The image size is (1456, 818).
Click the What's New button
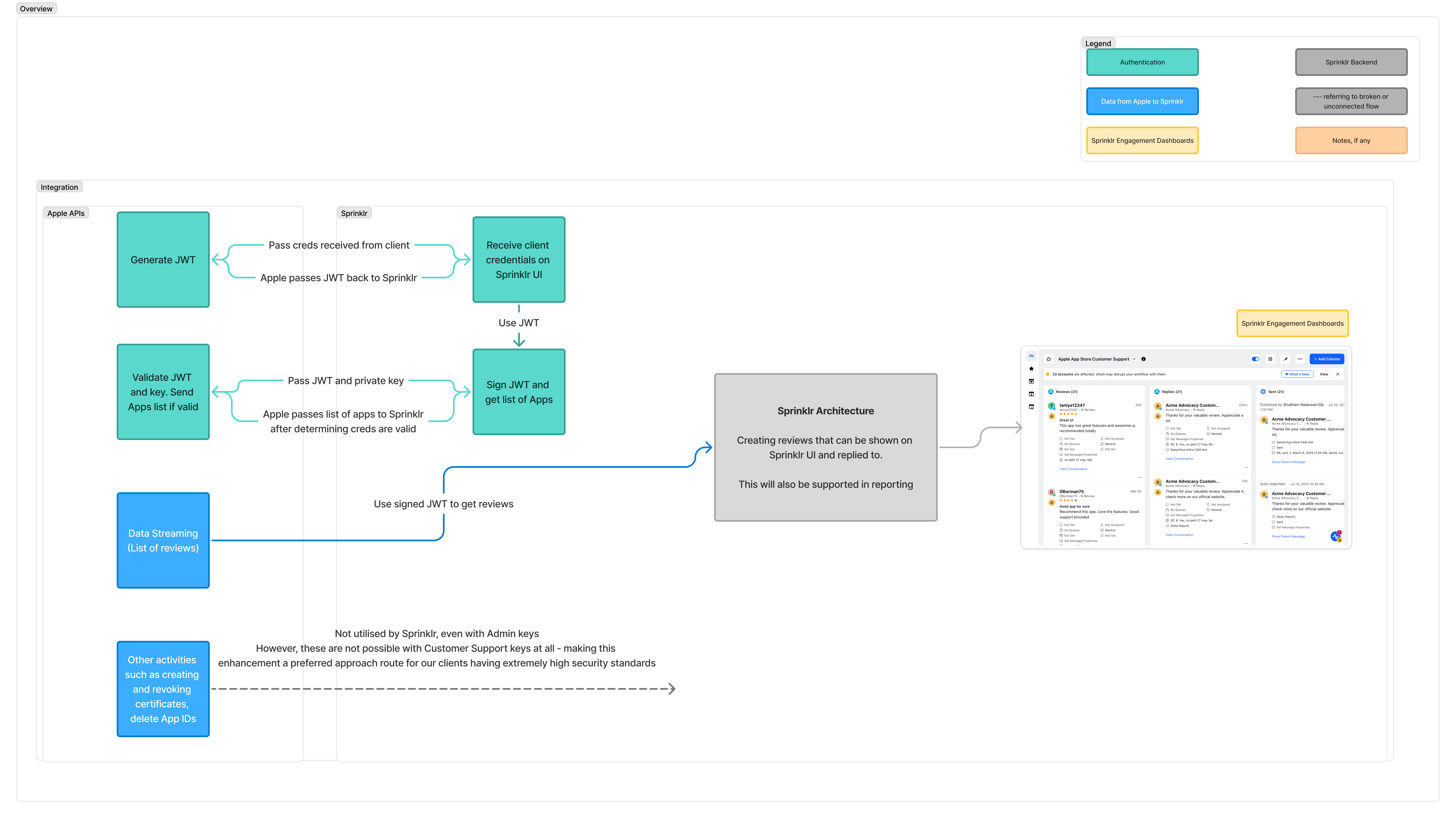[1297, 374]
